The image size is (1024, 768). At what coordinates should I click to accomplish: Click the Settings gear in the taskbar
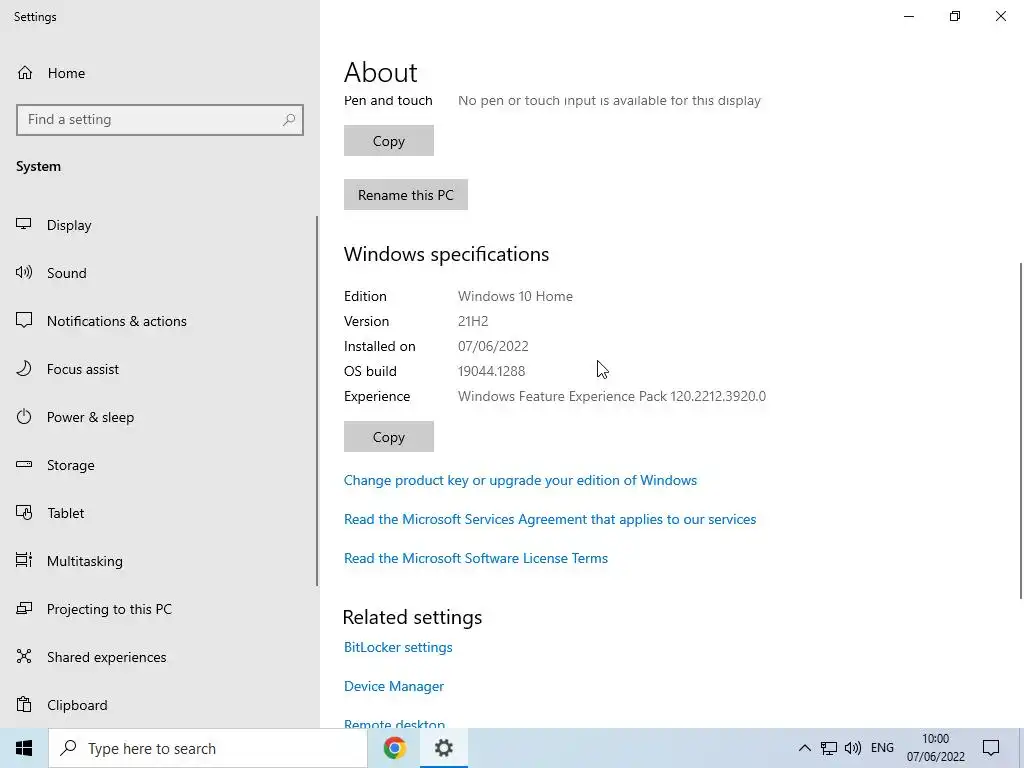pyautogui.click(x=443, y=748)
